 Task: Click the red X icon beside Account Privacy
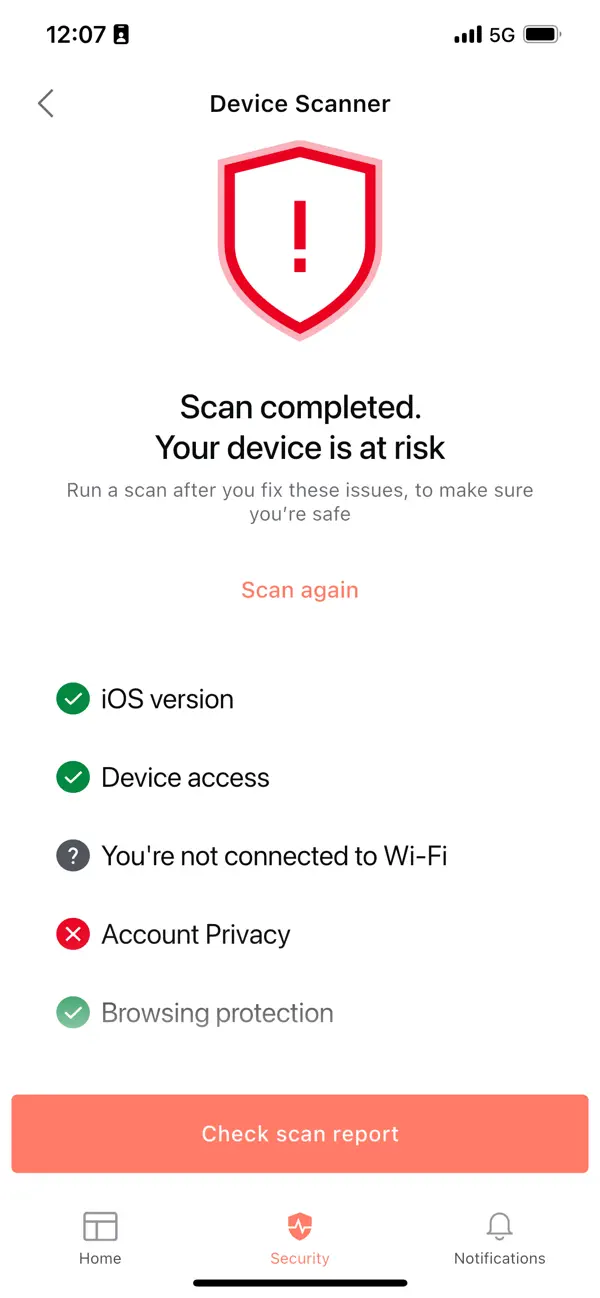[x=72, y=933]
